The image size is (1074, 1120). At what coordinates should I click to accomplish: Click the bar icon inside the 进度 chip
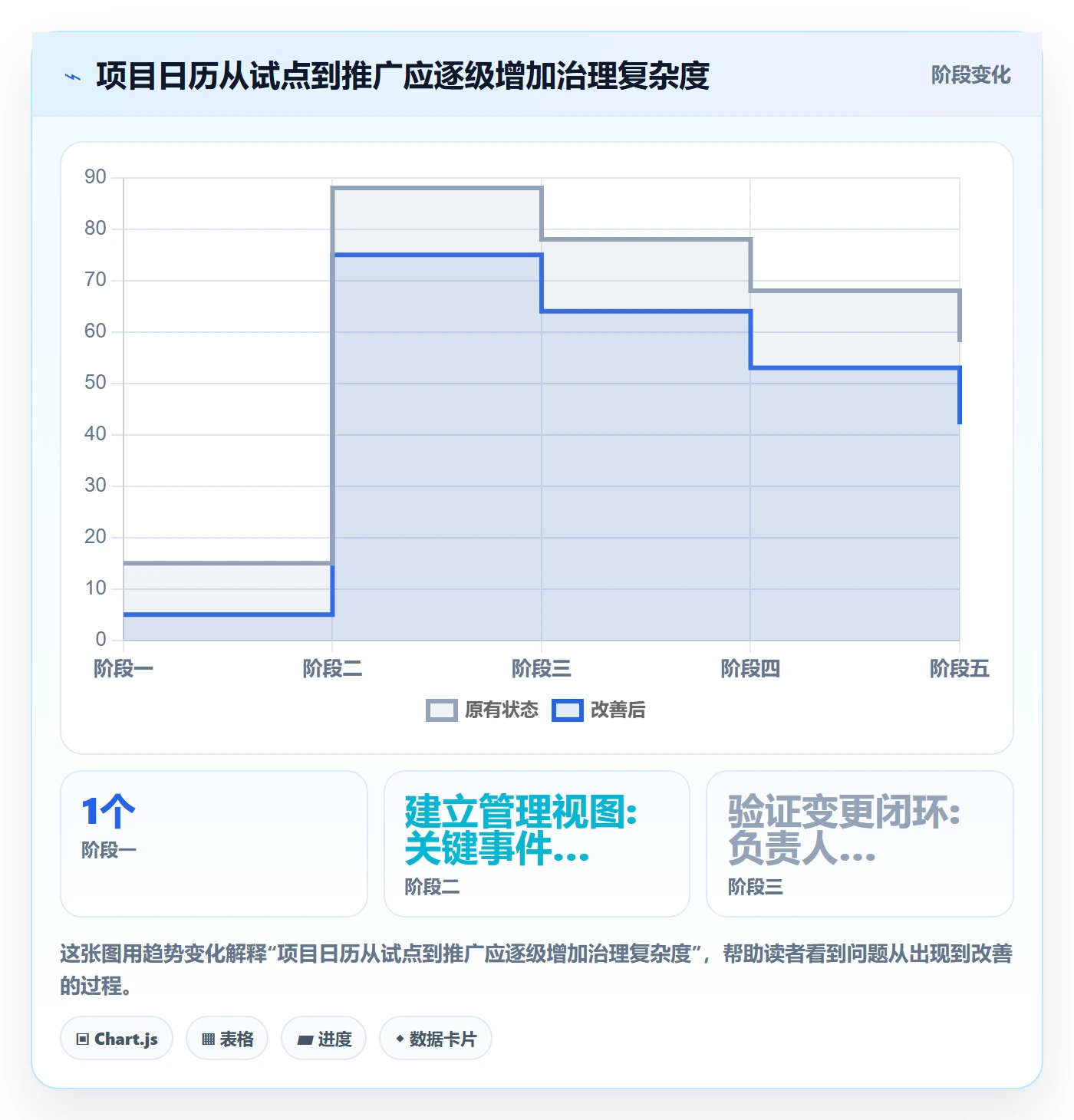(305, 1040)
